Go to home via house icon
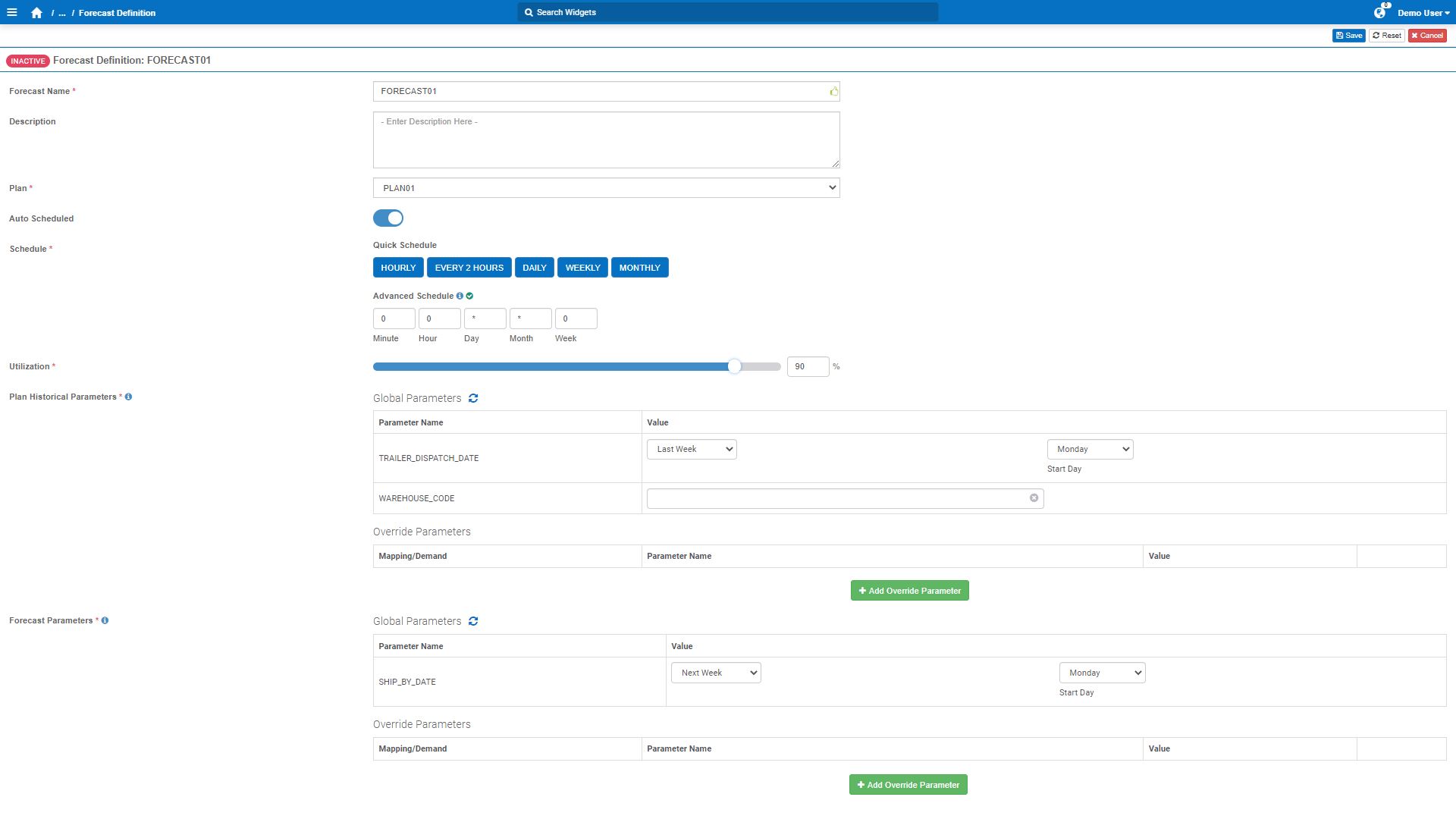1456x819 pixels. pos(36,13)
